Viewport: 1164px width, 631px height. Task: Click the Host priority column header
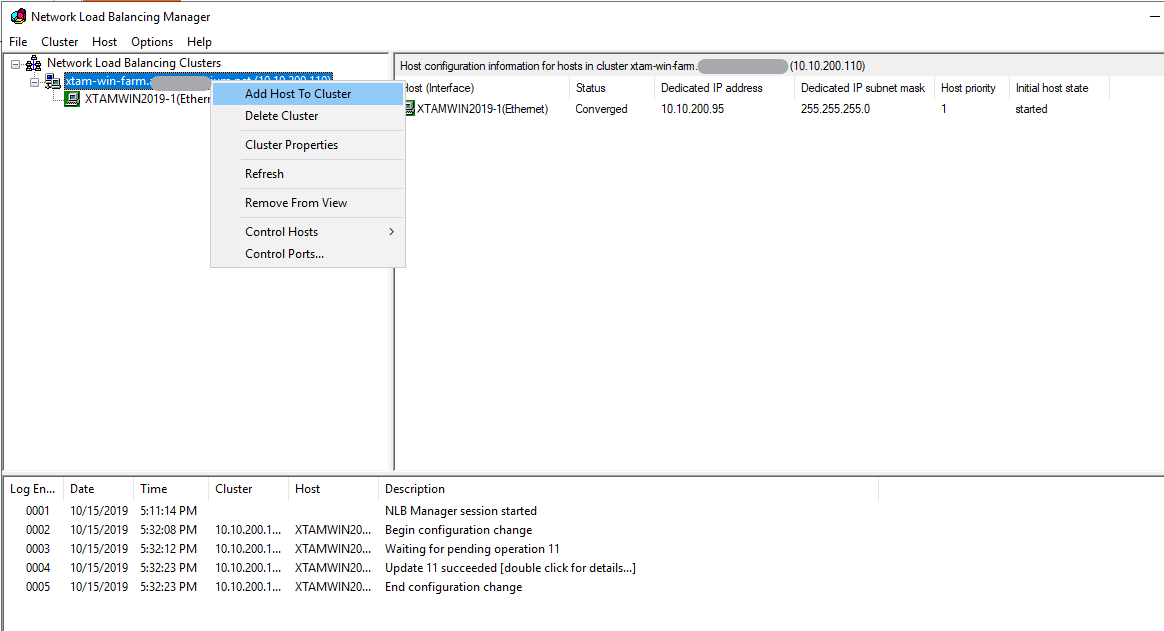[x=968, y=88]
